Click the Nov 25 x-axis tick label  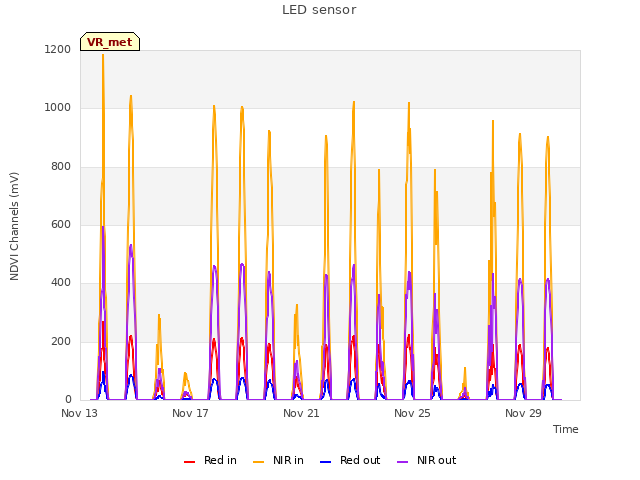pos(412,413)
